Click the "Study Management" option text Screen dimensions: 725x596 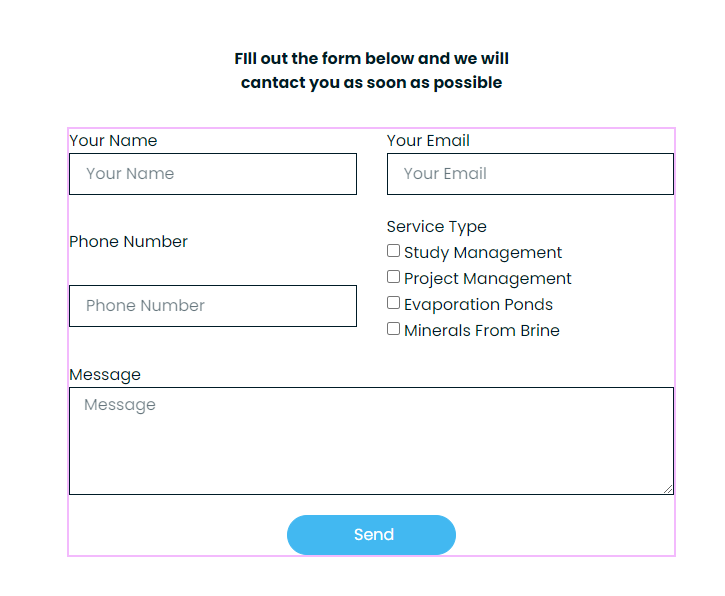coord(483,253)
